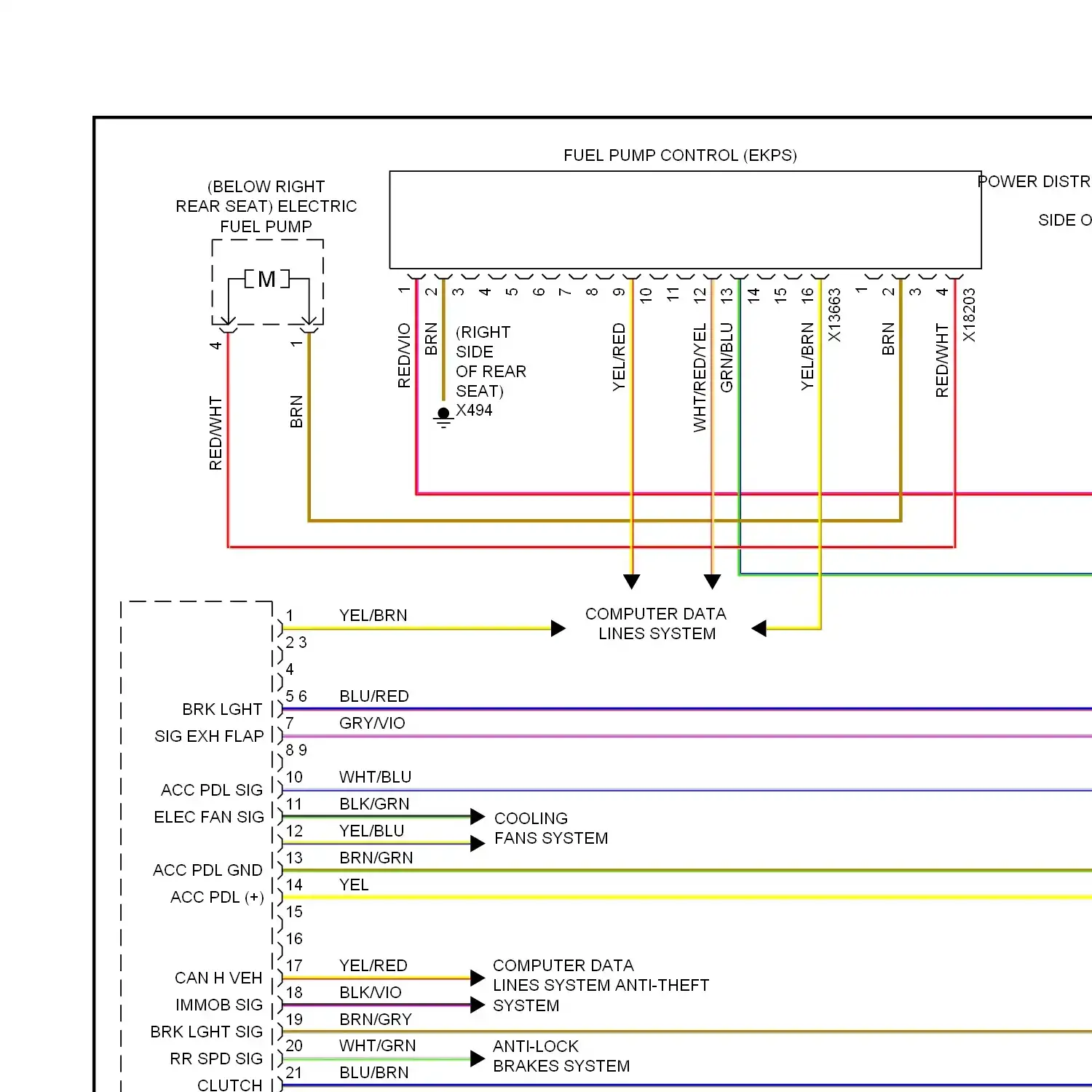Select the "LINES SYSTEM ANTI-THEFT" destination text
The width and height of the screenshot is (1092, 1092).
tap(601, 985)
